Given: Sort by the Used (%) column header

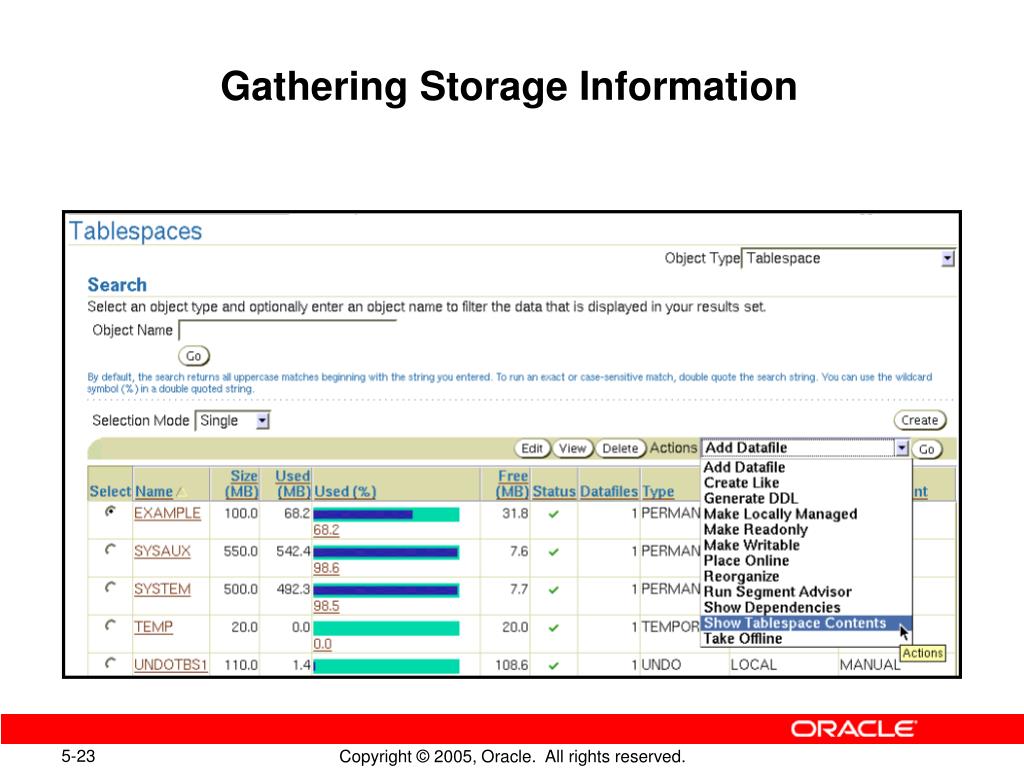Looking at the screenshot, I should click(x=345, y=491).
